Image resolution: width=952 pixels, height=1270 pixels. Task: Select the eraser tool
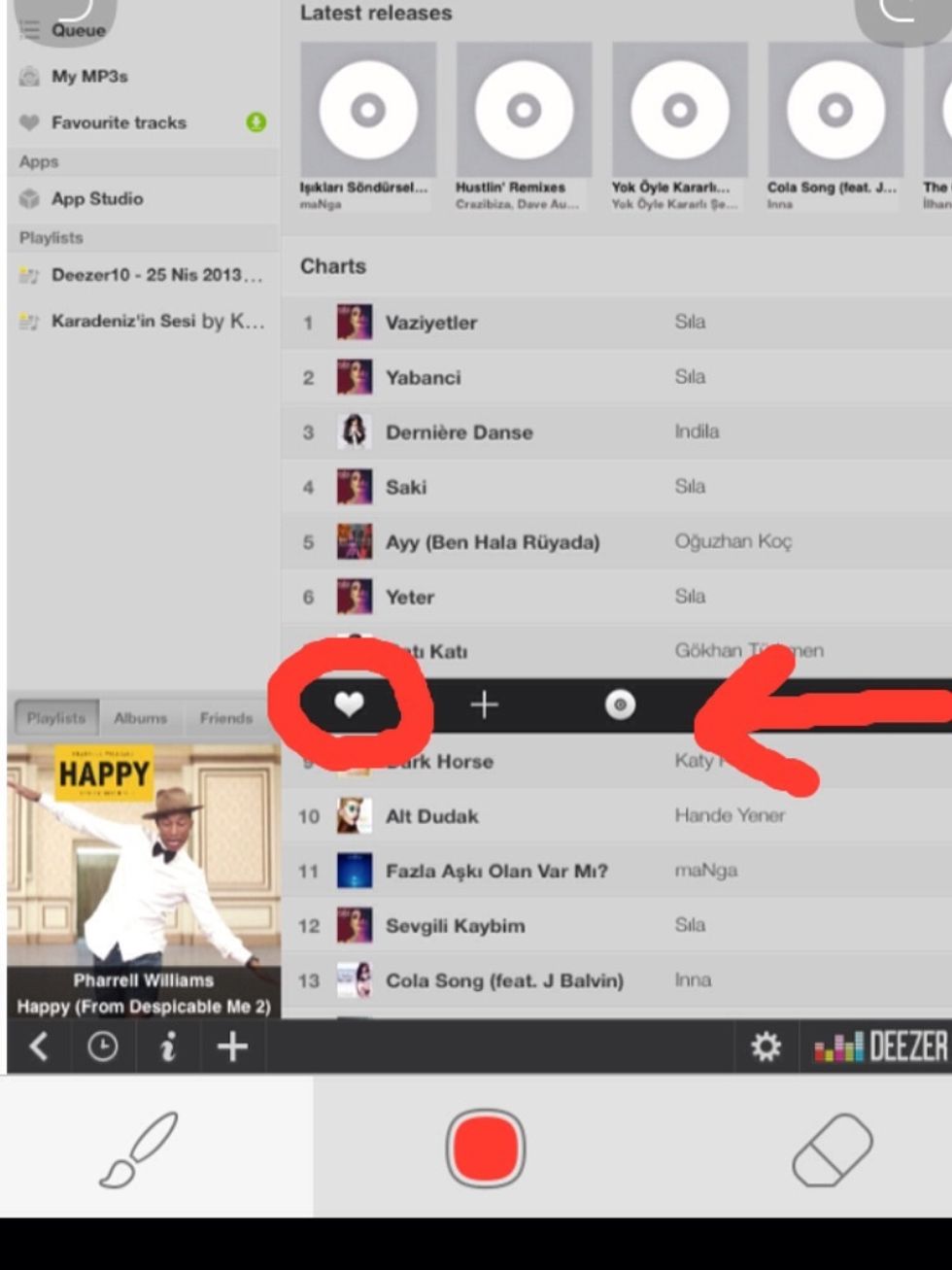point(835,1149)
